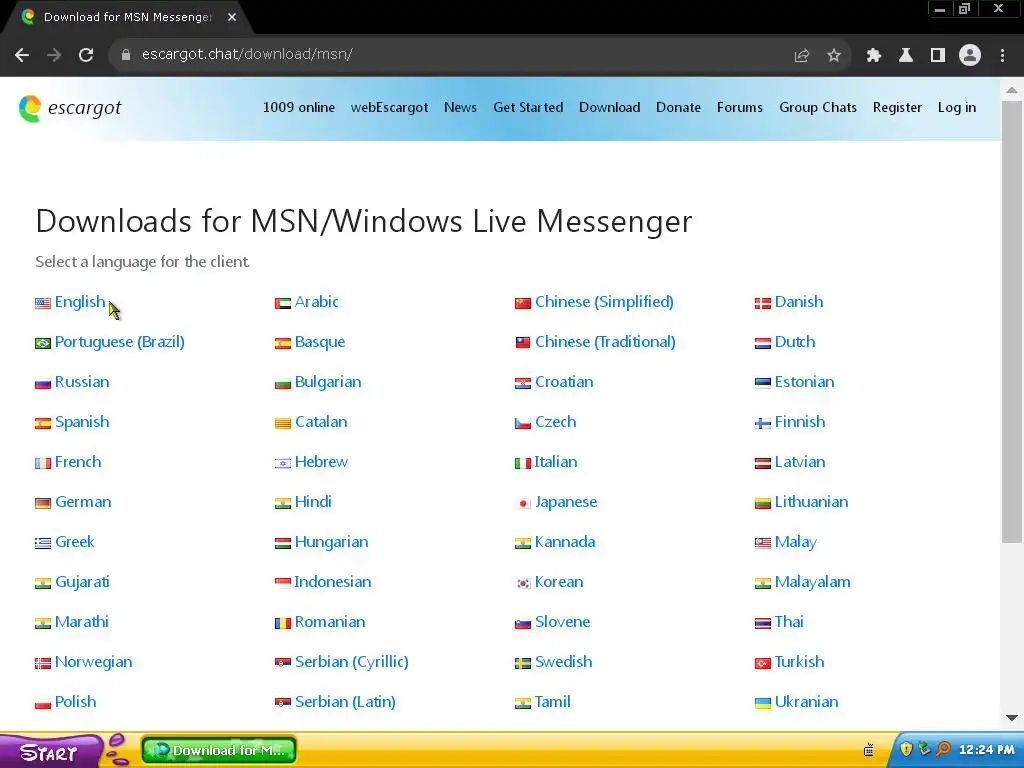The image size is (1024, 768).
Task: Open Chrome three-dot menu
Action: [1002, 56]
